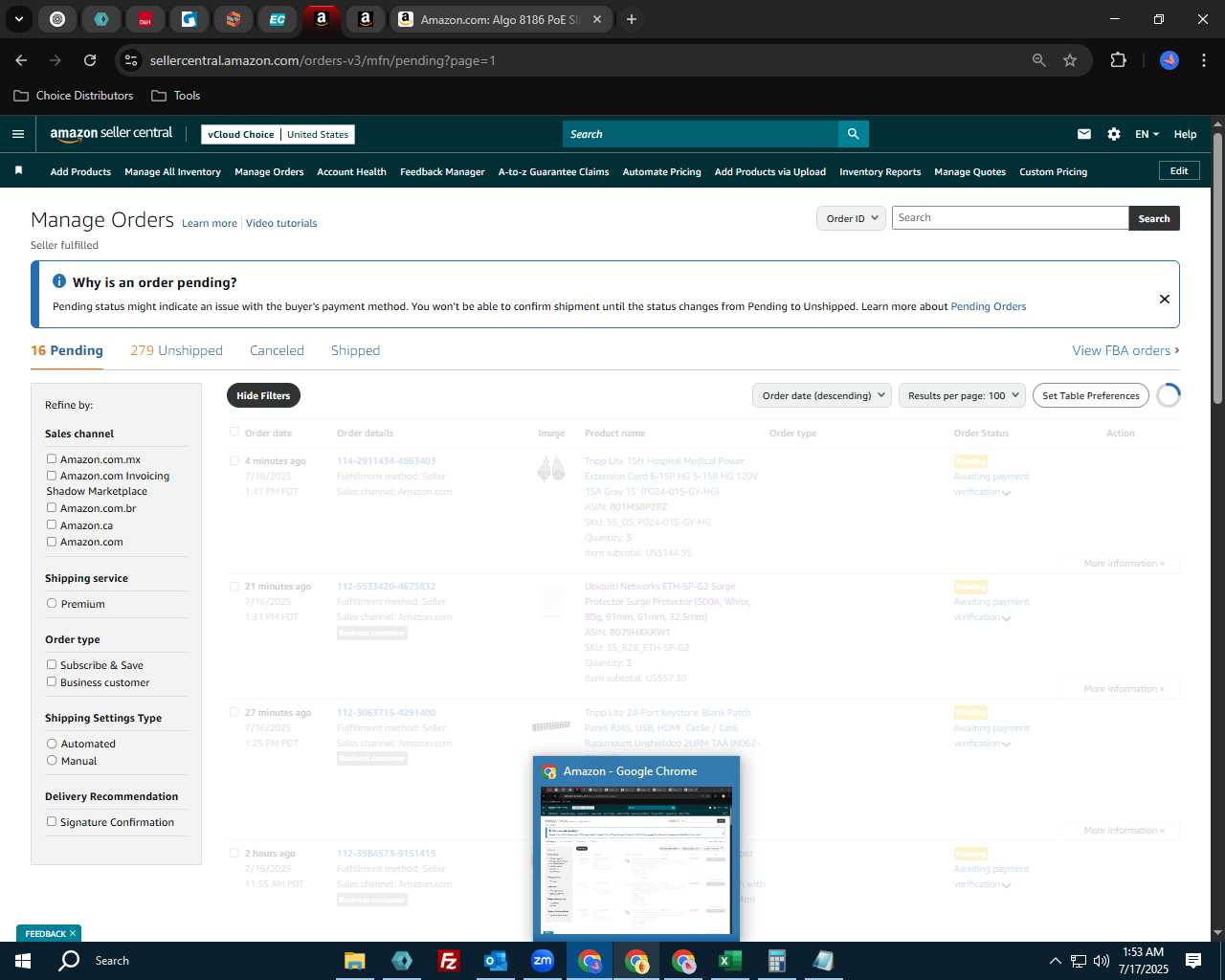The image size is (1225, 980).
Task: Check the Amazon.com.br sales channel
Action: (52, 507)
